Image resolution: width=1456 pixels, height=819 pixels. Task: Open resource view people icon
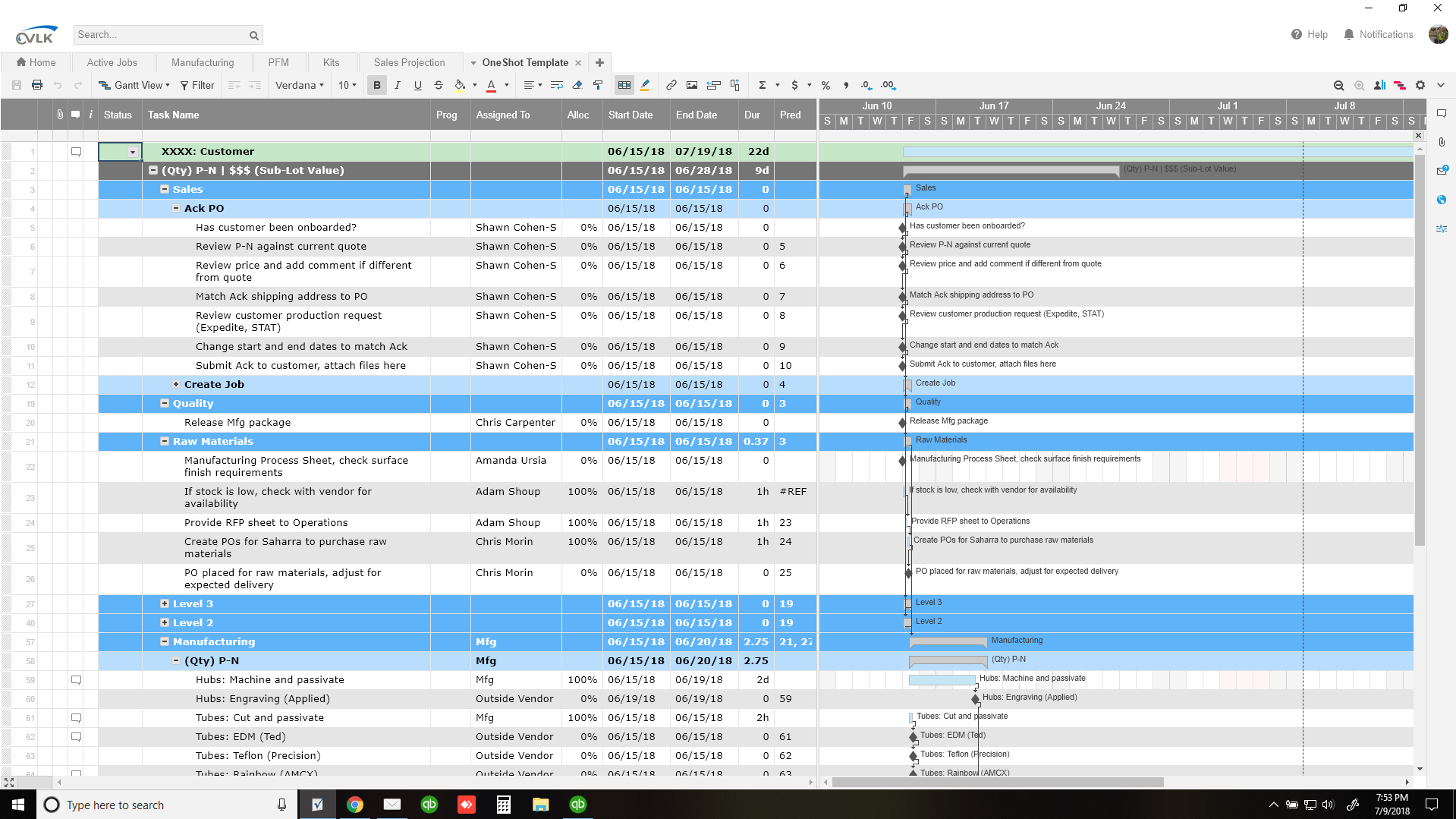pos(1379,85)
